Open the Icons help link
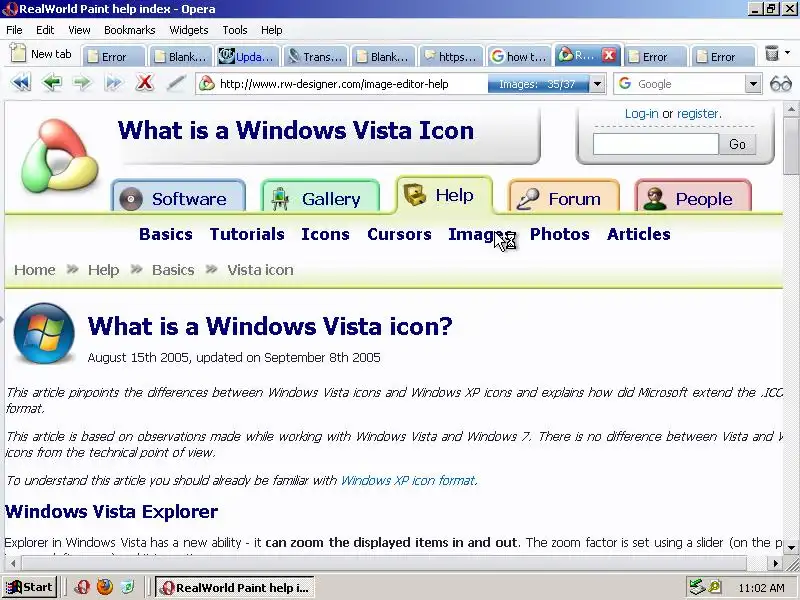The width and height of the screenshot is (800, 600). [325, 234]
